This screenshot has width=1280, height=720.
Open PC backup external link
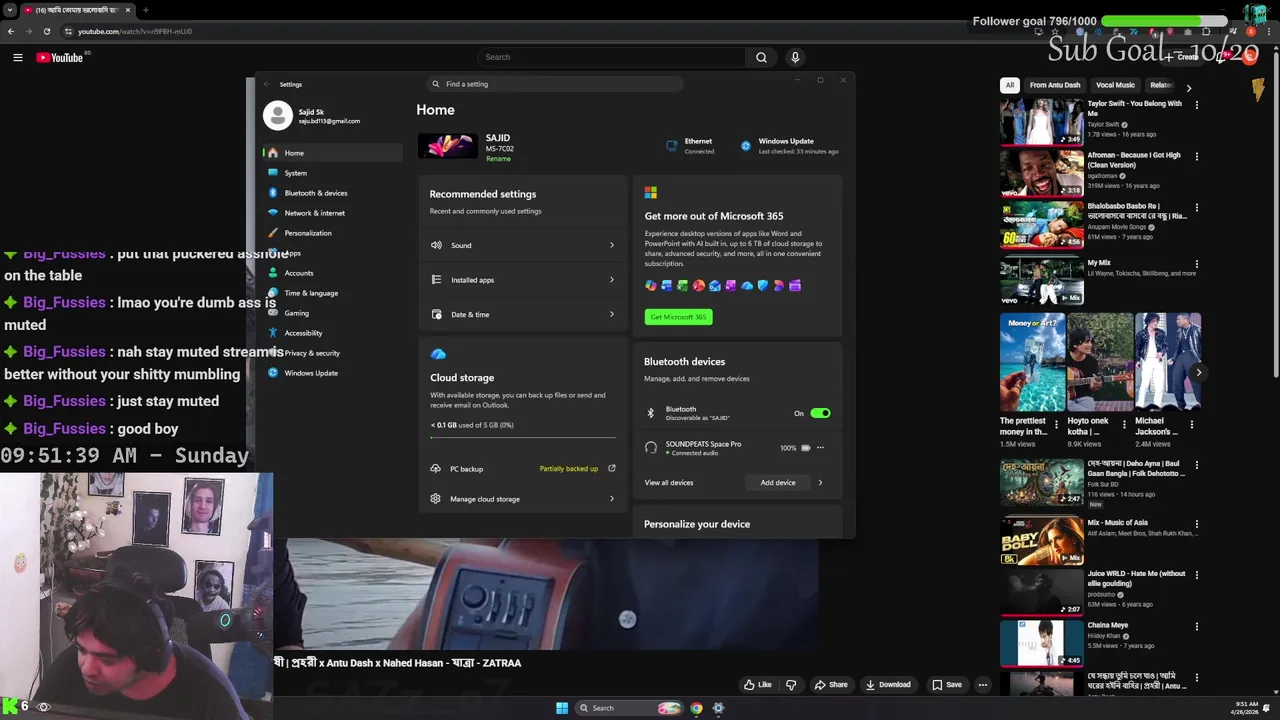click(x=612, y=468)
